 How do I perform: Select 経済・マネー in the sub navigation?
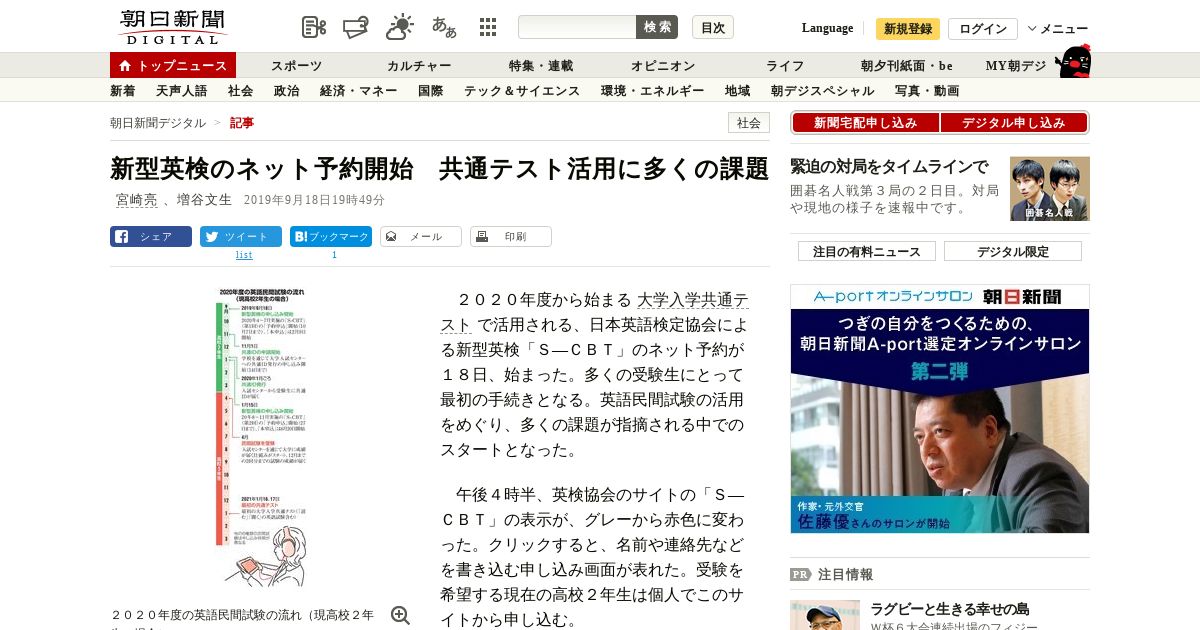point(359,91)
